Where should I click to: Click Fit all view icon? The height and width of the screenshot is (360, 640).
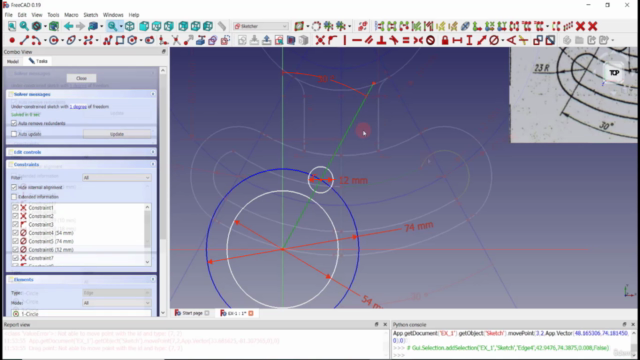click(12, 27)
